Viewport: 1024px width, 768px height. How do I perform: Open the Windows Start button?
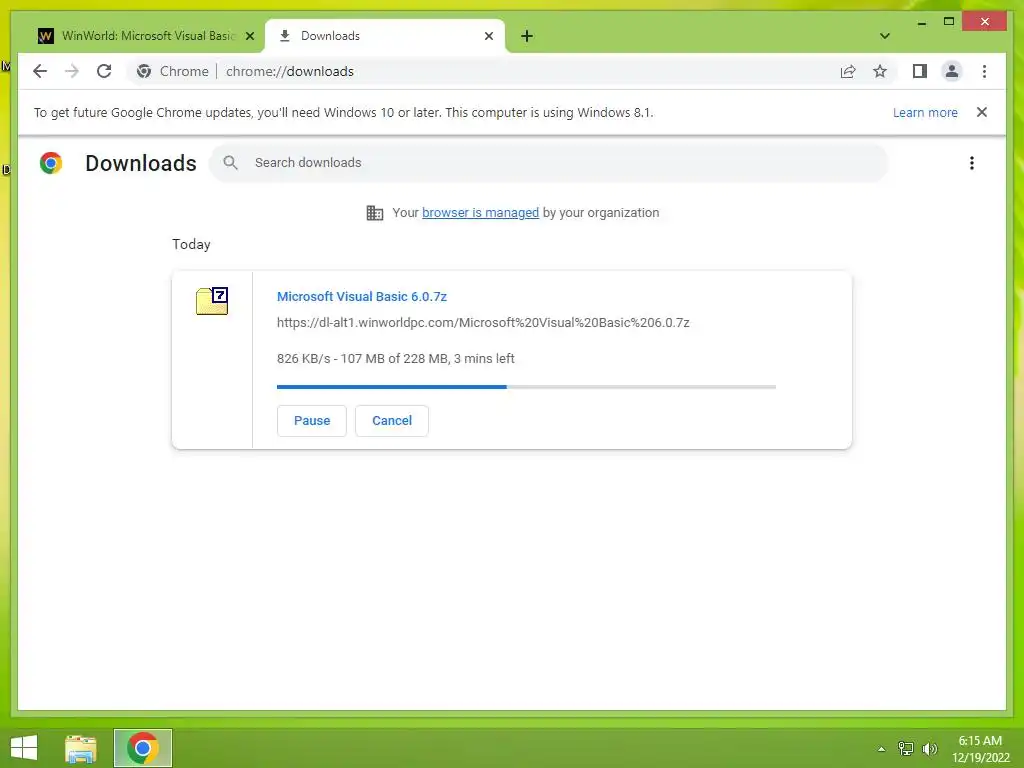(24, 748)
